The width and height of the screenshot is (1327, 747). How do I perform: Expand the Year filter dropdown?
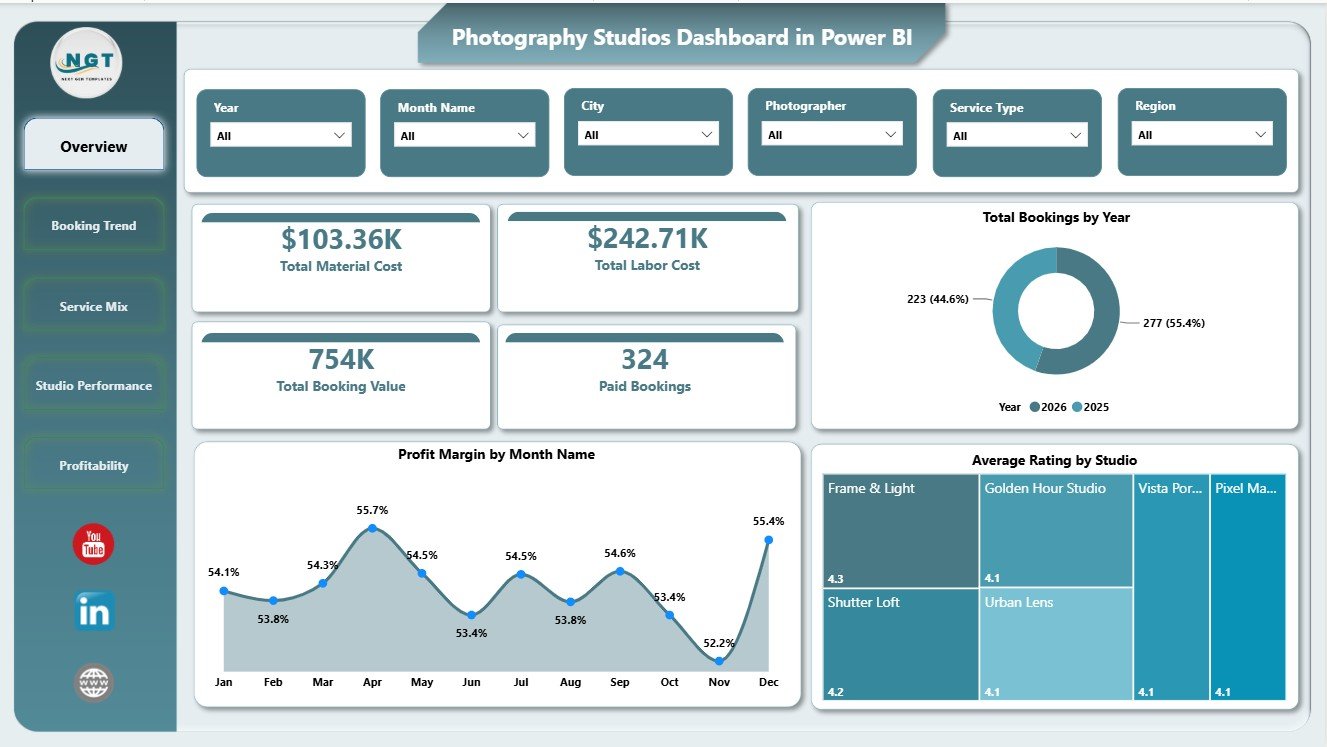281,135
